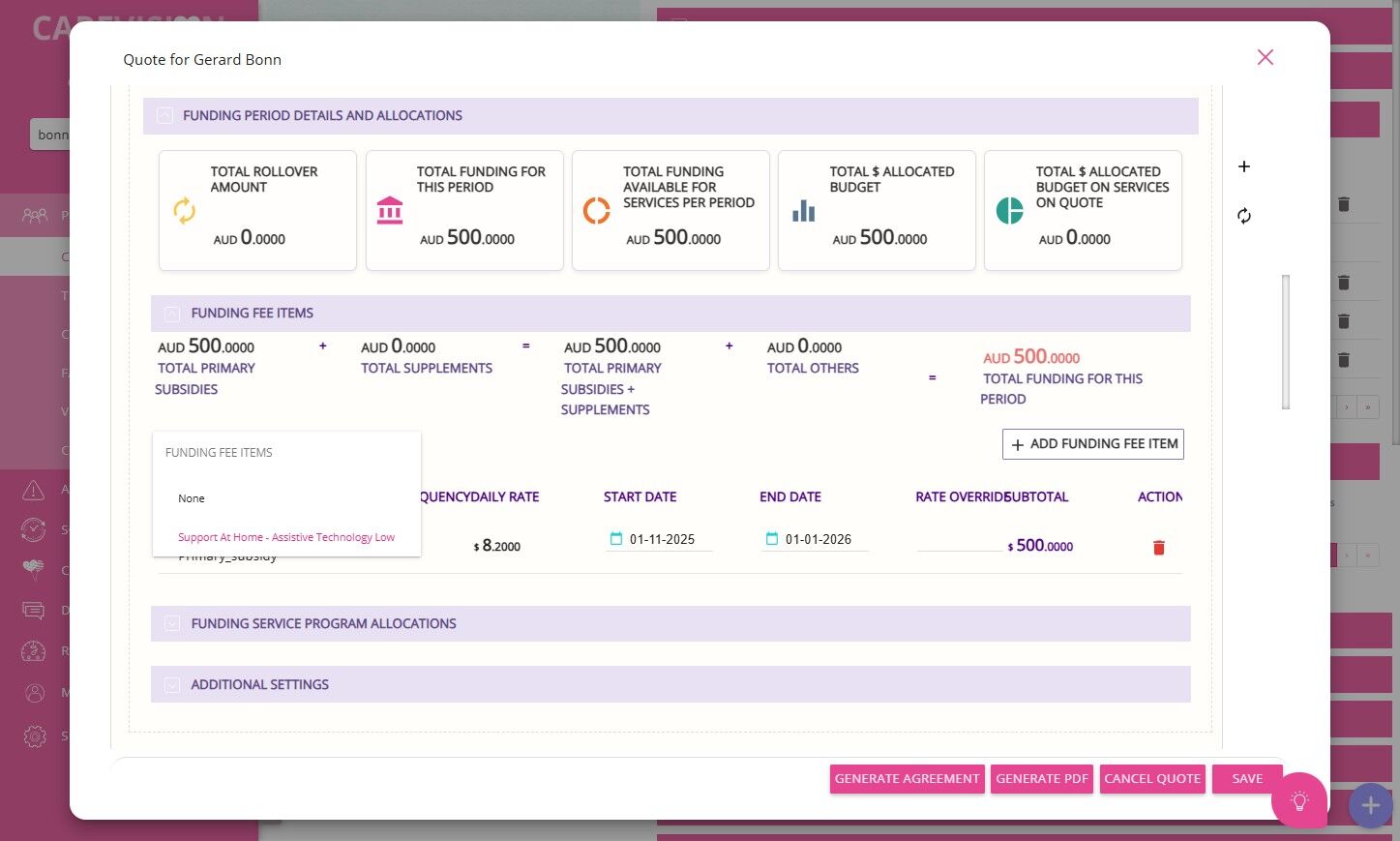This screenshot has height=841, width=1400.
Task: Click the Total Rollover Amount card title
Action: pyautogui.click(x=264, y=179)
